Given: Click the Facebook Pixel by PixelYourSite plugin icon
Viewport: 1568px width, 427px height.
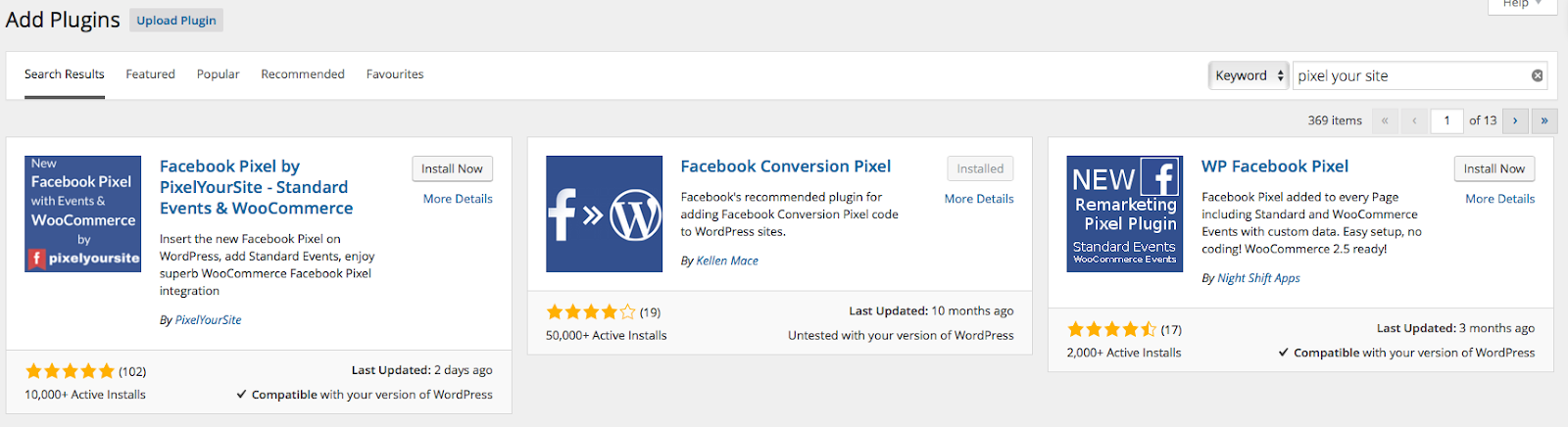Looking at the screenshot, I should [82, 213].
